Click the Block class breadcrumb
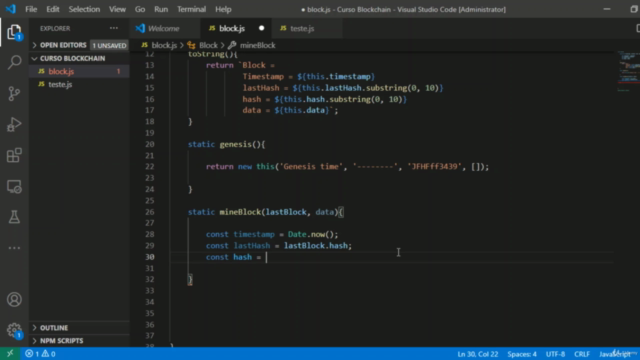The image size is (640, 360). [209, 45]
